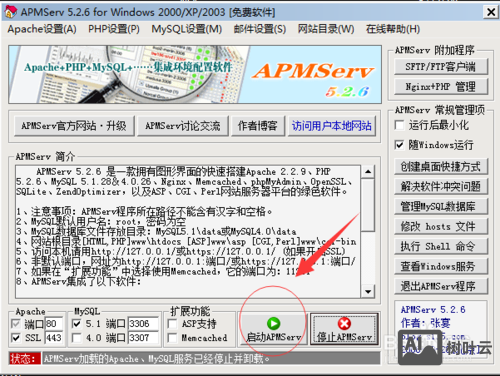
Task: Open the PHP设置(P) menu
Action: coord(114,29)
